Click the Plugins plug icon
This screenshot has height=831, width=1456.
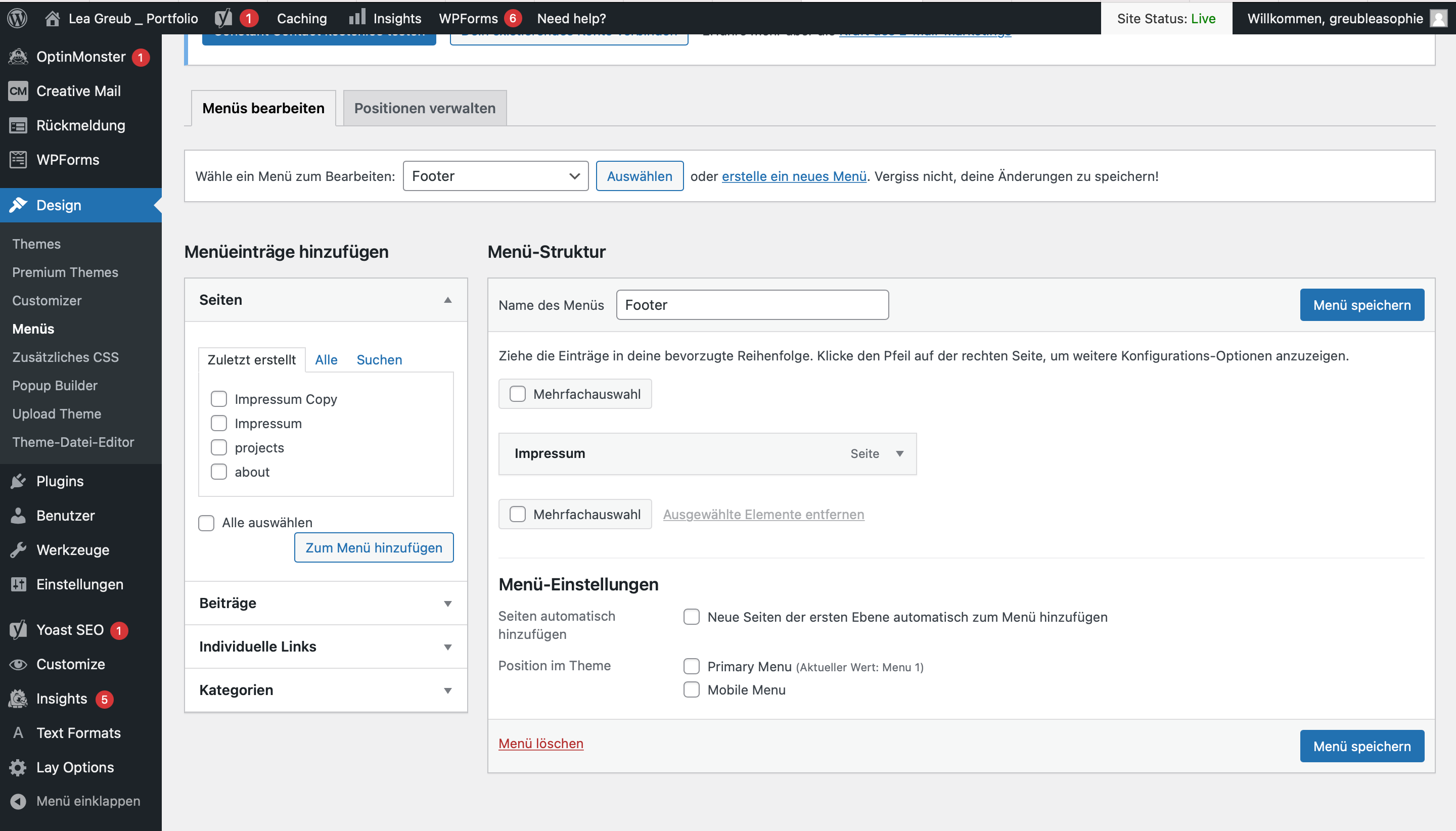coord(18,481)
